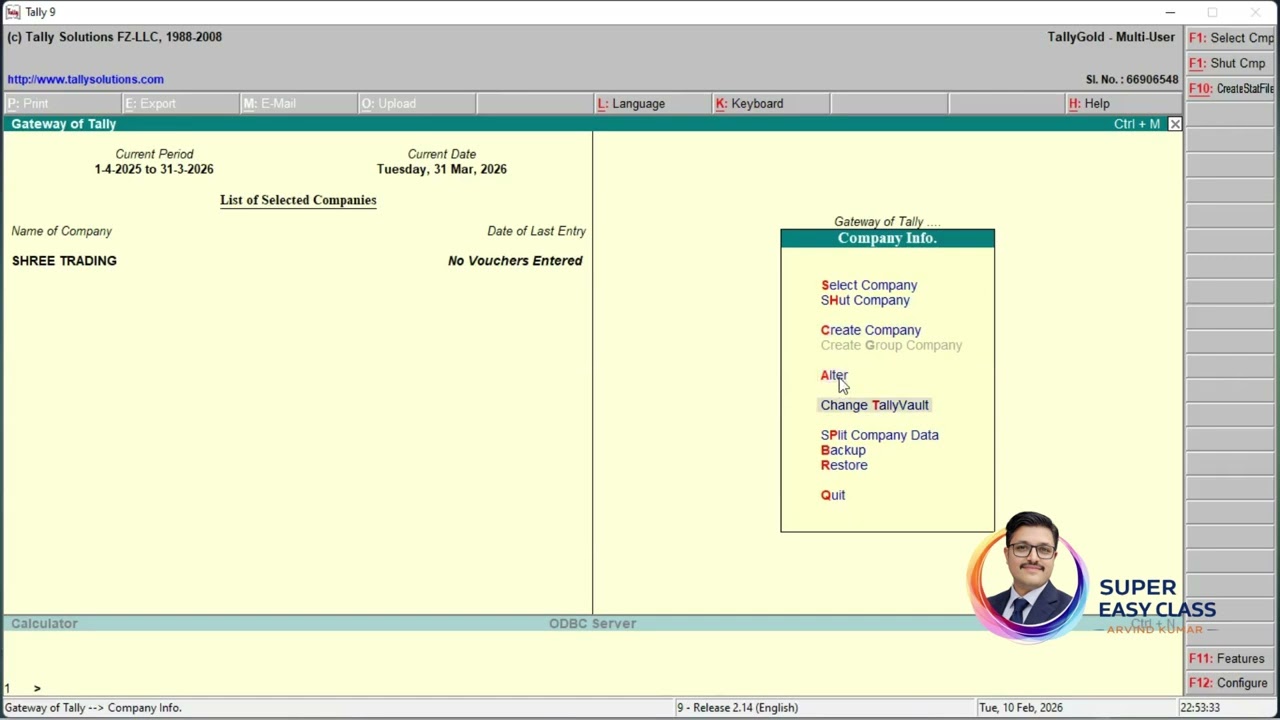Screen dimensions: 1280x720
Task: Open the Keyboard options button
Action: pos(770,104)
